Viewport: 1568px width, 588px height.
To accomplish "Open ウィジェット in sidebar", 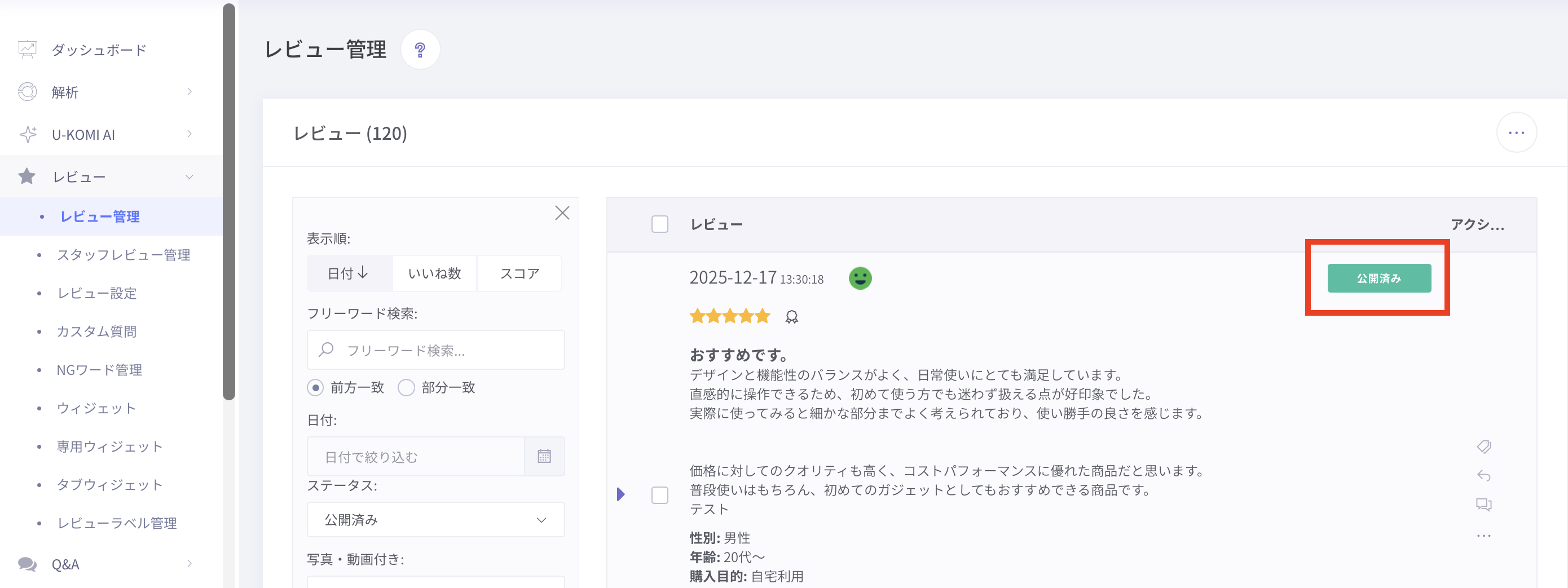I will (96, 408).
